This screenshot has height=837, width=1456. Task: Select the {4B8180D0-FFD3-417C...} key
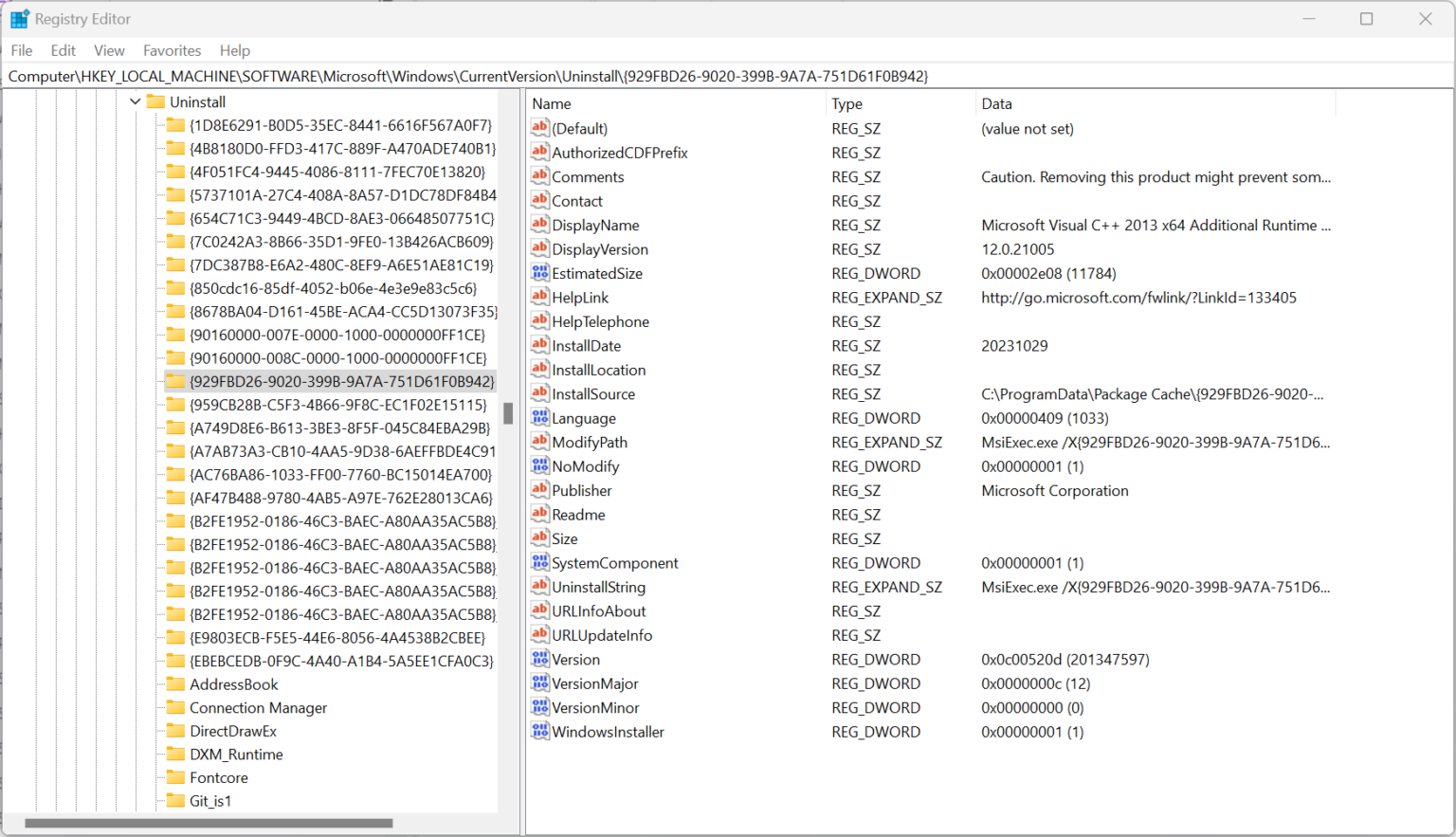[x=342, y=148]
